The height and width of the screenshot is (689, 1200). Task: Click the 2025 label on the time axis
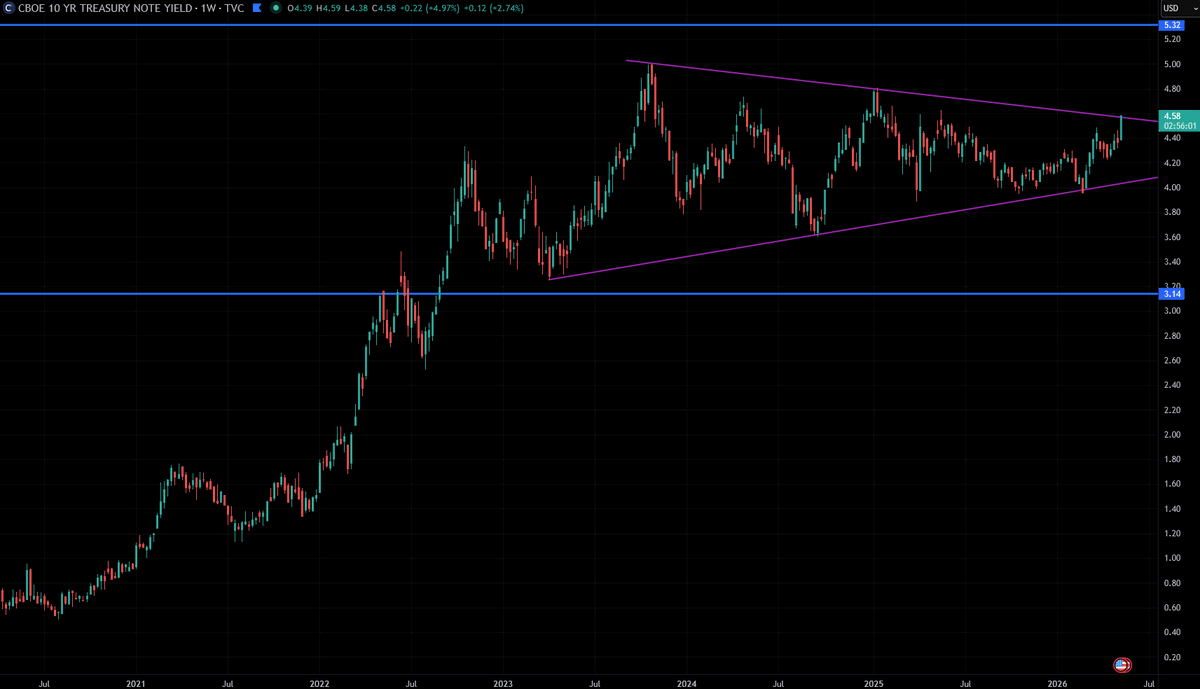tap(874, 684)
